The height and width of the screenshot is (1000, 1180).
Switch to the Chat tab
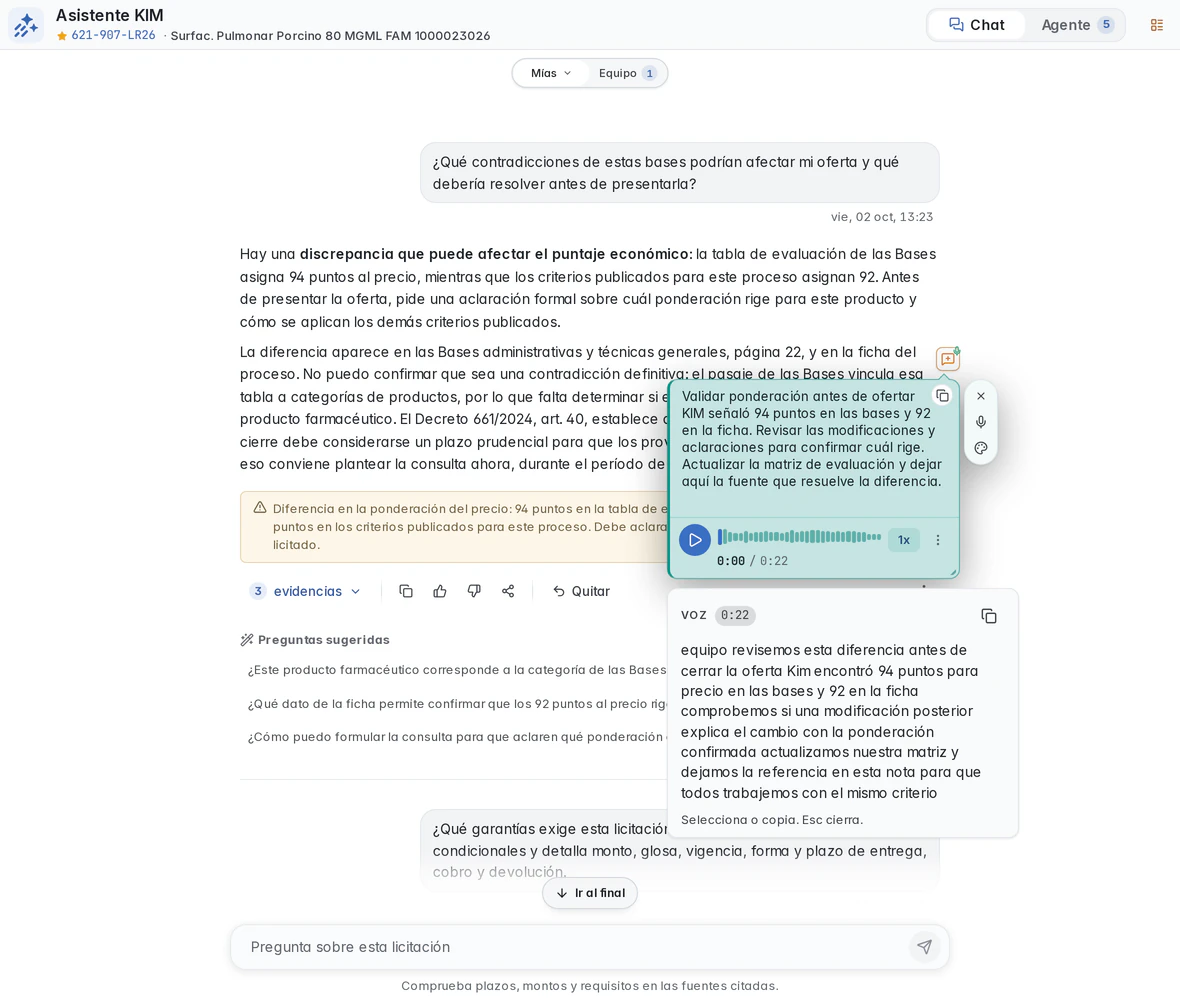coord(977,25)
